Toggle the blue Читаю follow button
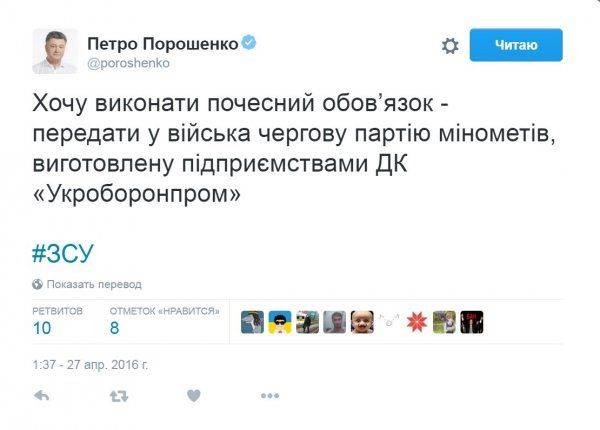This screenshot has width=600, height=430. (x=516, y=45)
